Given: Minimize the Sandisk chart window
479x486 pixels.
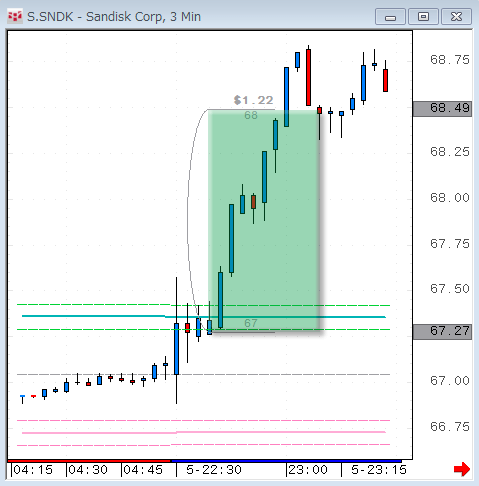Looking at the screenshot, I should (390, 17).
